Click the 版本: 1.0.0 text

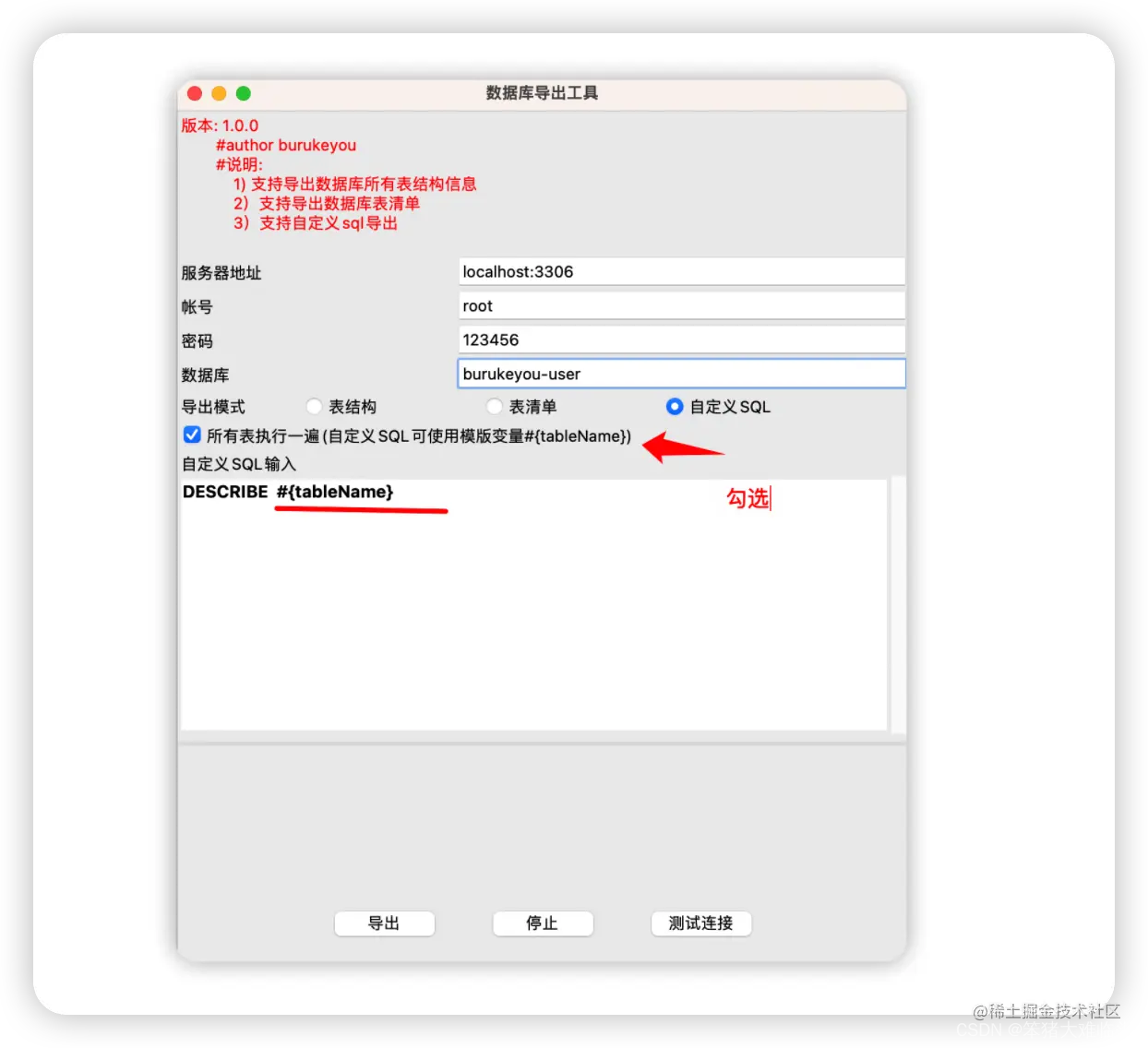point(220,125)
